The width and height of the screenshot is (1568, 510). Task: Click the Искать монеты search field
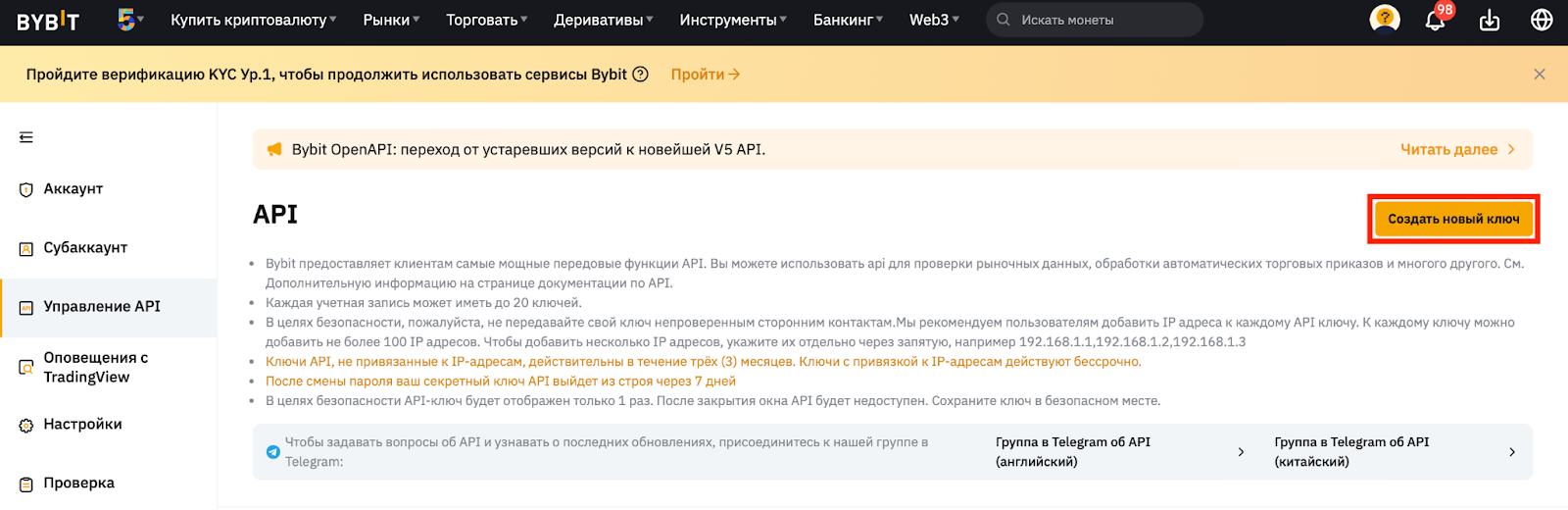(1095, 20)
